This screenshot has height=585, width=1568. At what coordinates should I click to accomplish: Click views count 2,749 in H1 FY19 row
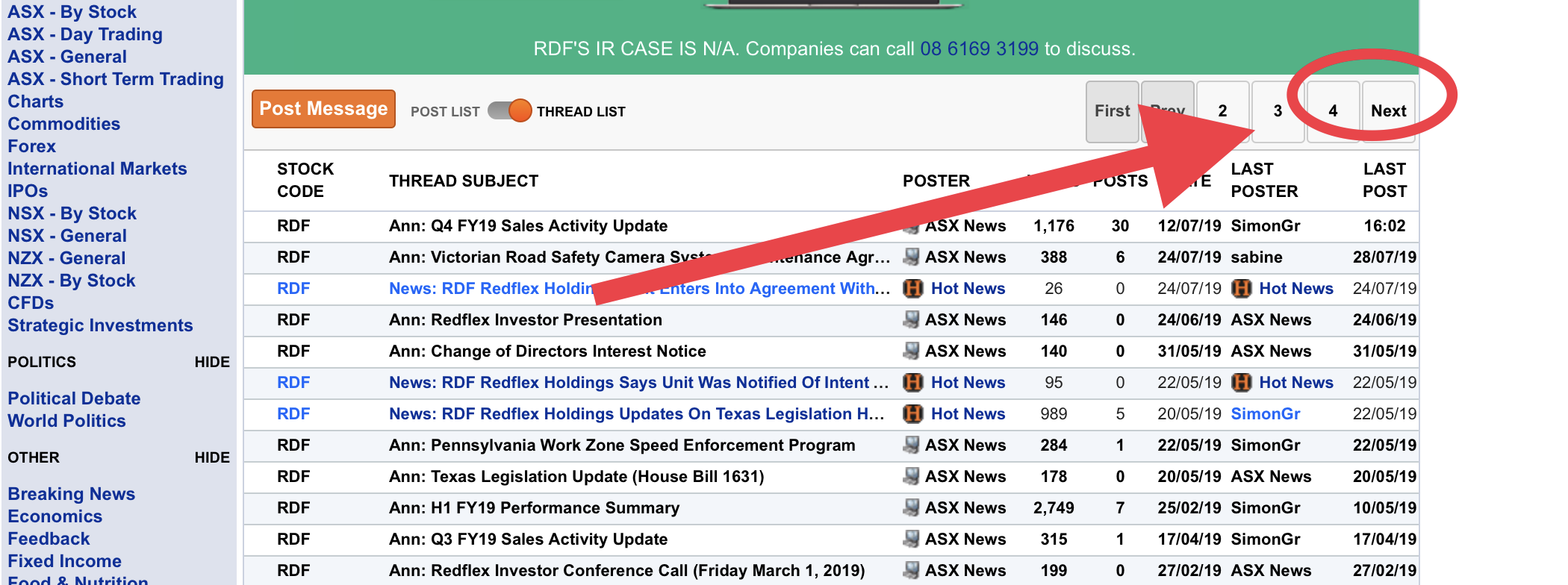[1054, 508]
